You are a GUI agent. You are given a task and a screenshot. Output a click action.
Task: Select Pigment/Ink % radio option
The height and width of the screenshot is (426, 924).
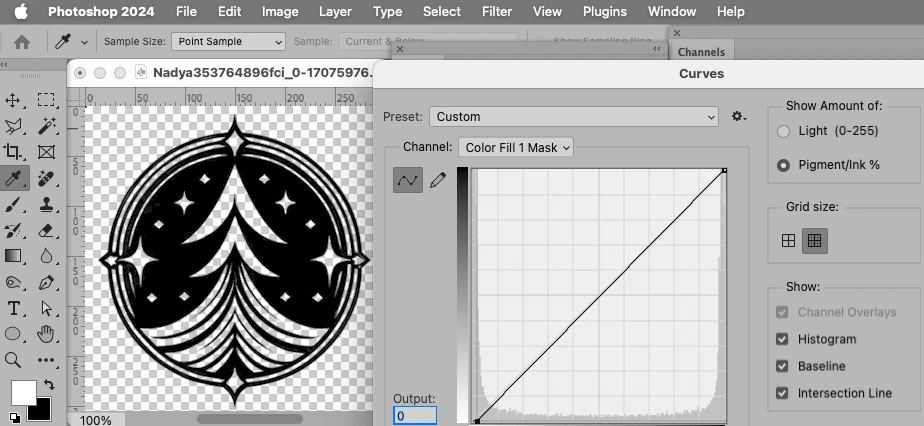pos(783,166)
